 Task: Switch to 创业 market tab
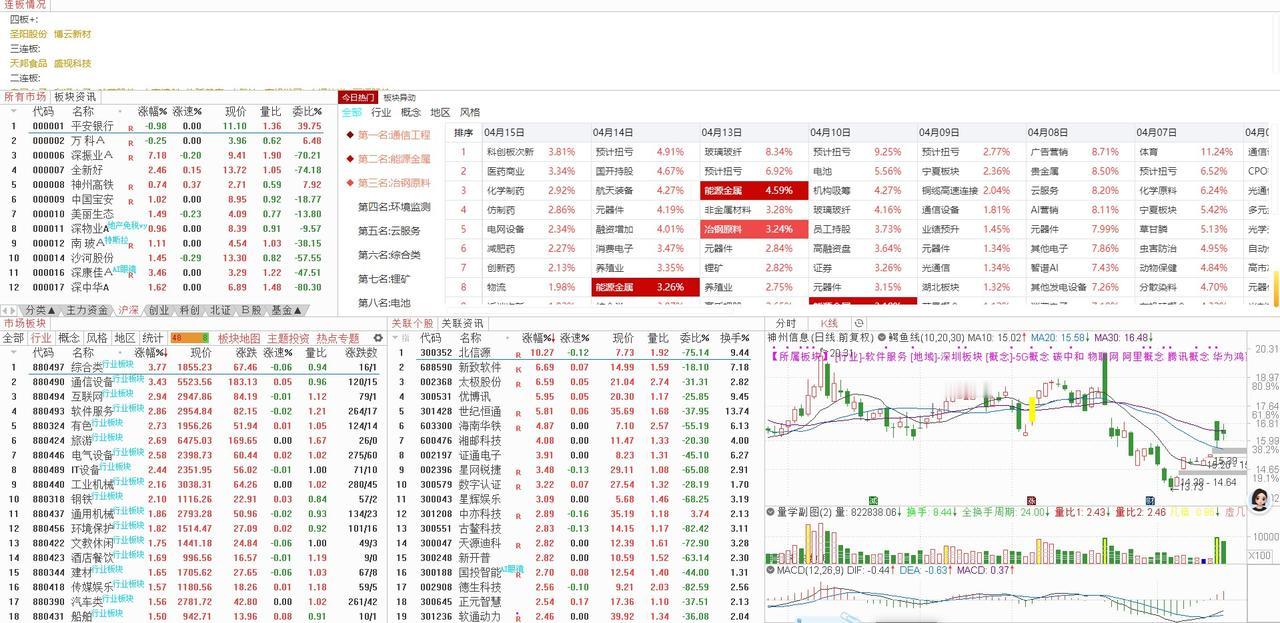point(158,310)
